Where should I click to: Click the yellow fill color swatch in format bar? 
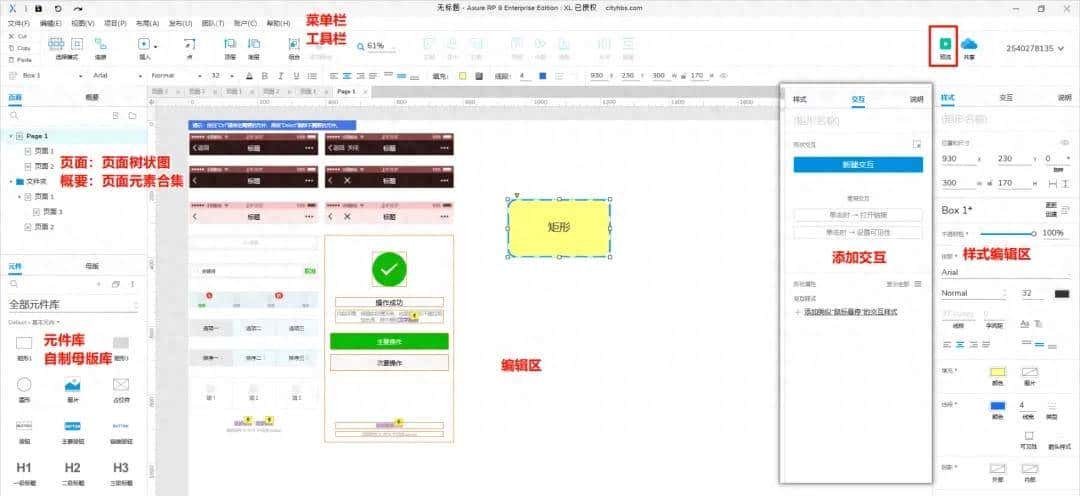462,75
